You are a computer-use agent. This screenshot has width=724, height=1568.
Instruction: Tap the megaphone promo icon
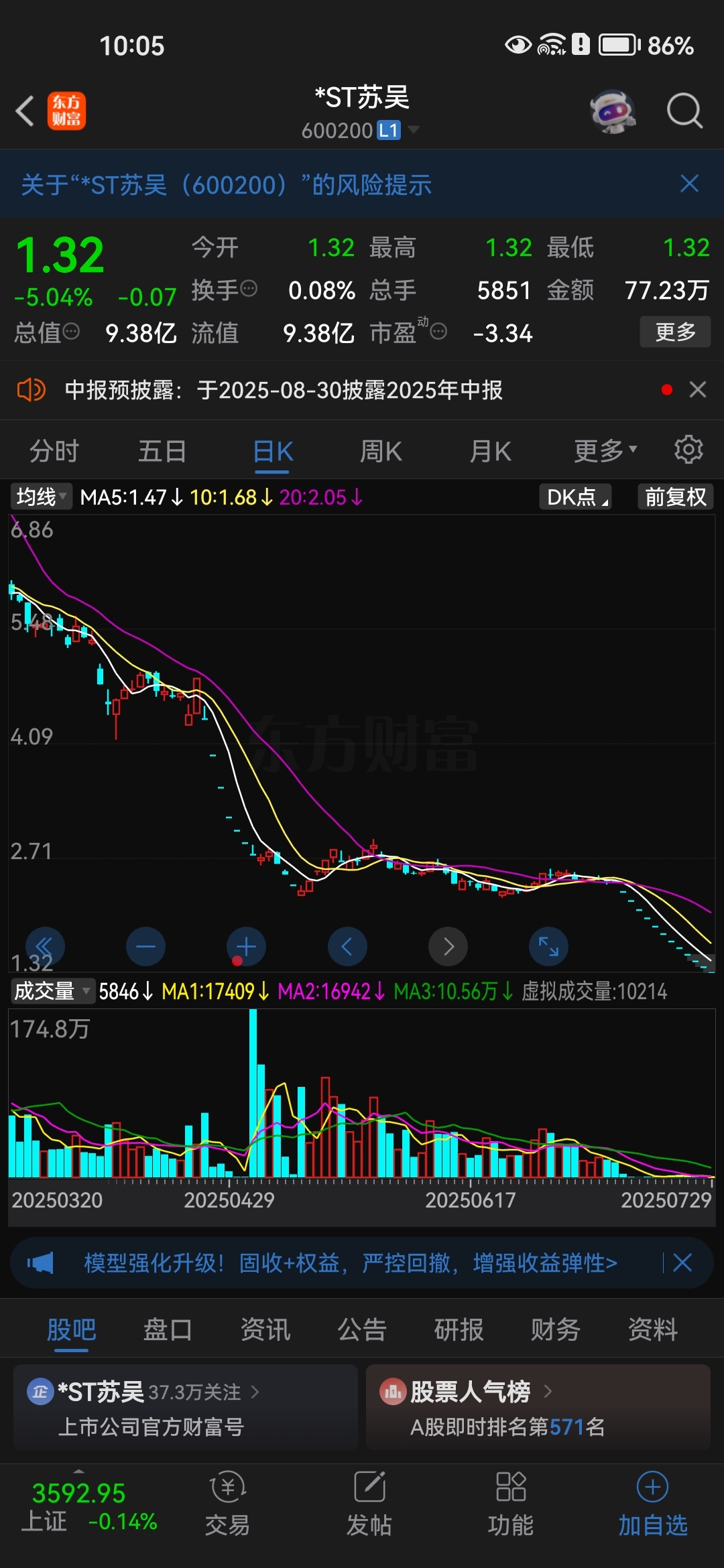click(x=40, y=1263)
